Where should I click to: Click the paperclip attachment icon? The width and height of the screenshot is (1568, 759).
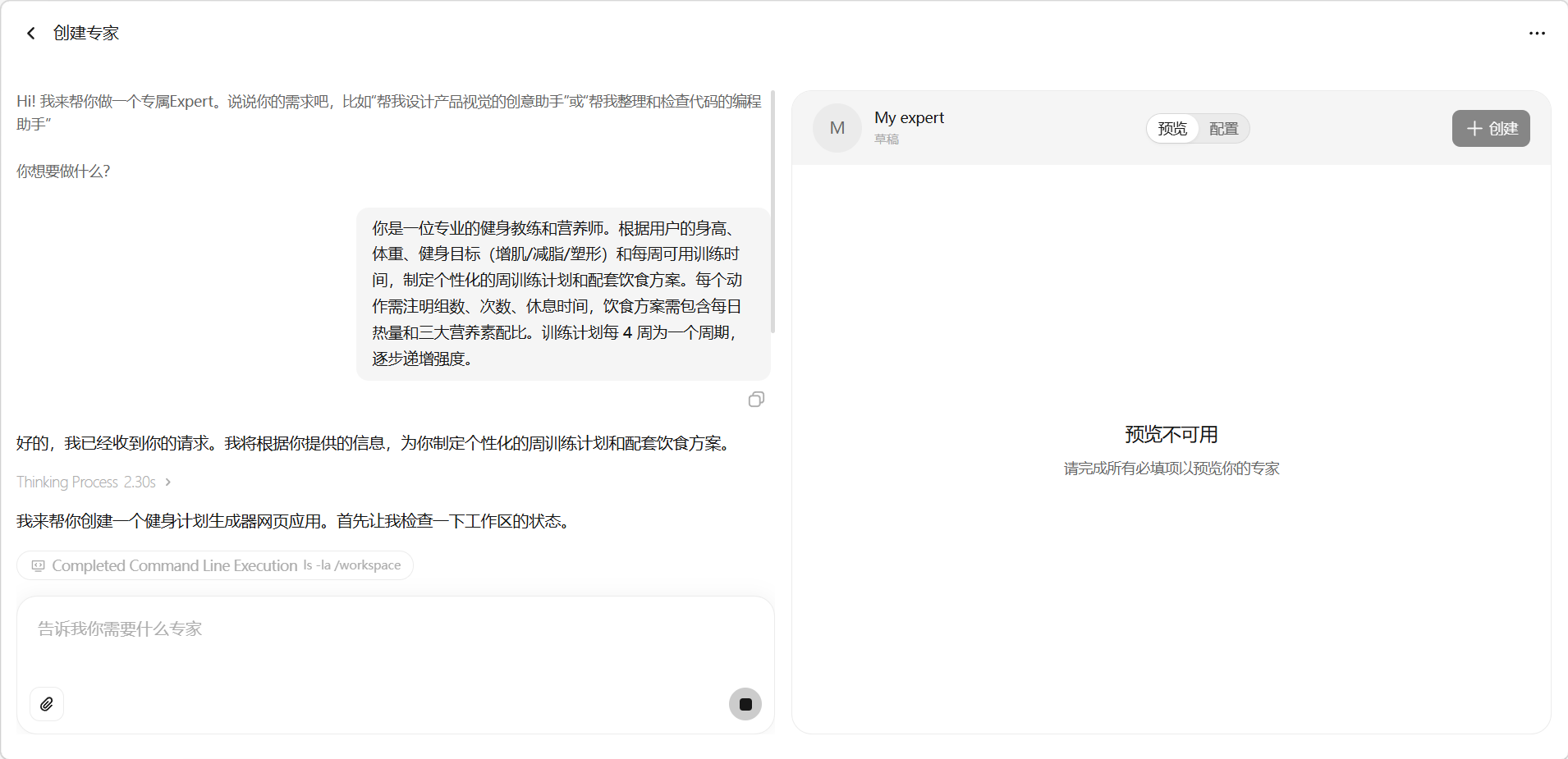[x=47, y=704]
